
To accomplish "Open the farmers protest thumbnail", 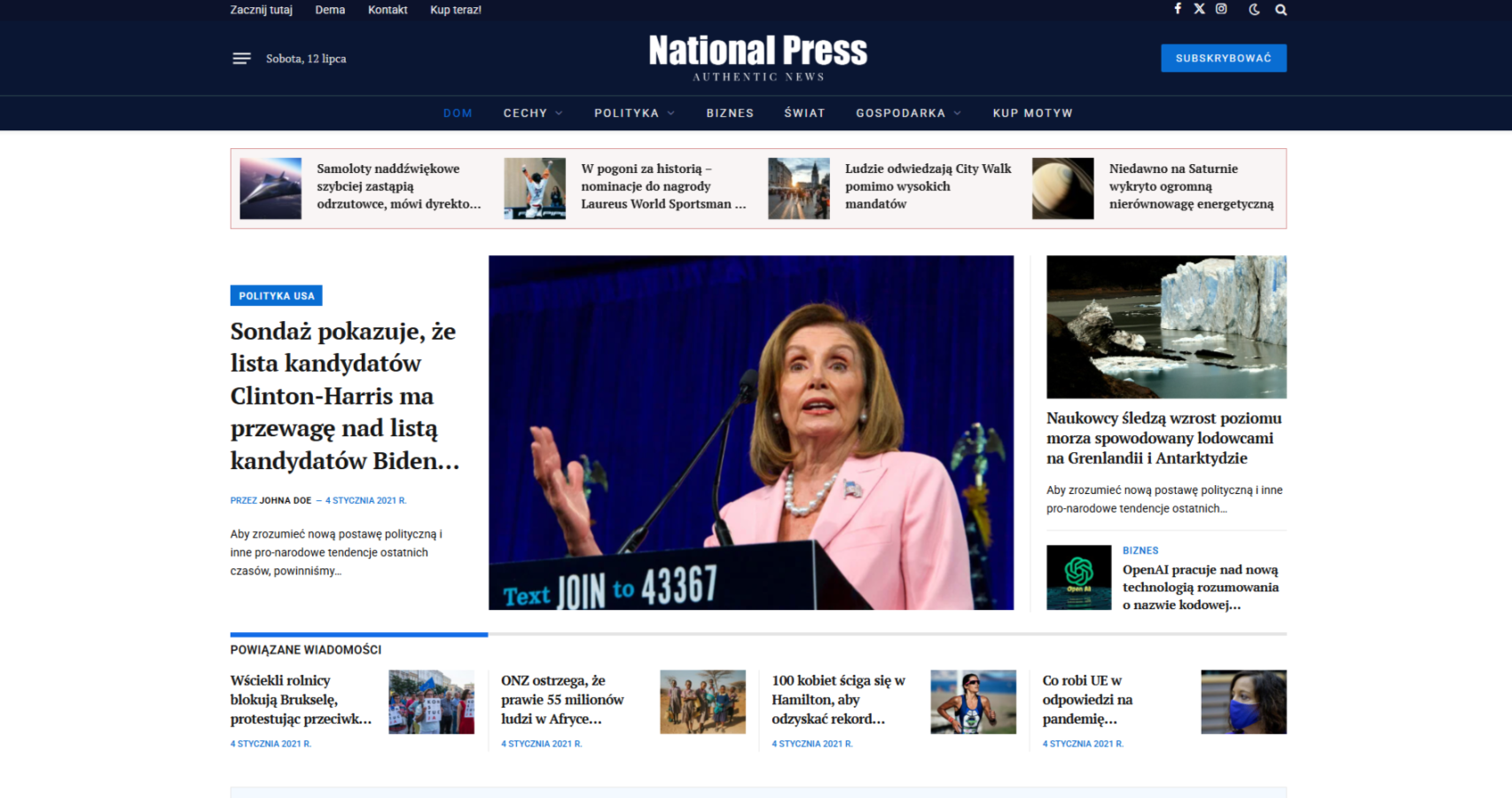I will (432, 702).
